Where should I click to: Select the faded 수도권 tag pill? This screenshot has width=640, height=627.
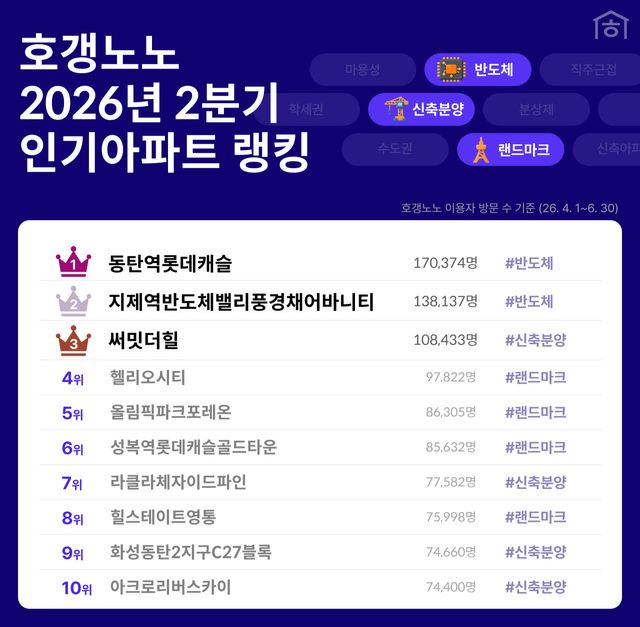pos(395,149)
